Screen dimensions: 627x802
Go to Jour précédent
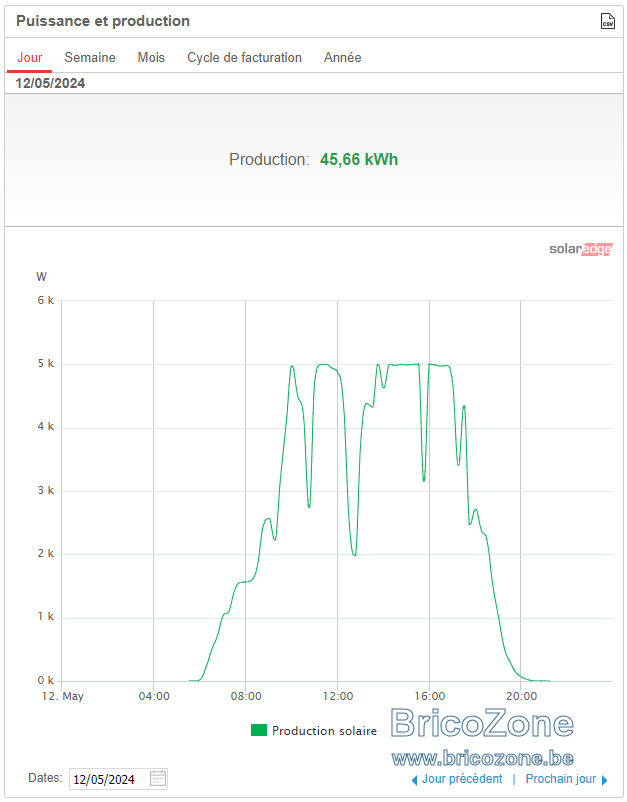tap(462, 779)
